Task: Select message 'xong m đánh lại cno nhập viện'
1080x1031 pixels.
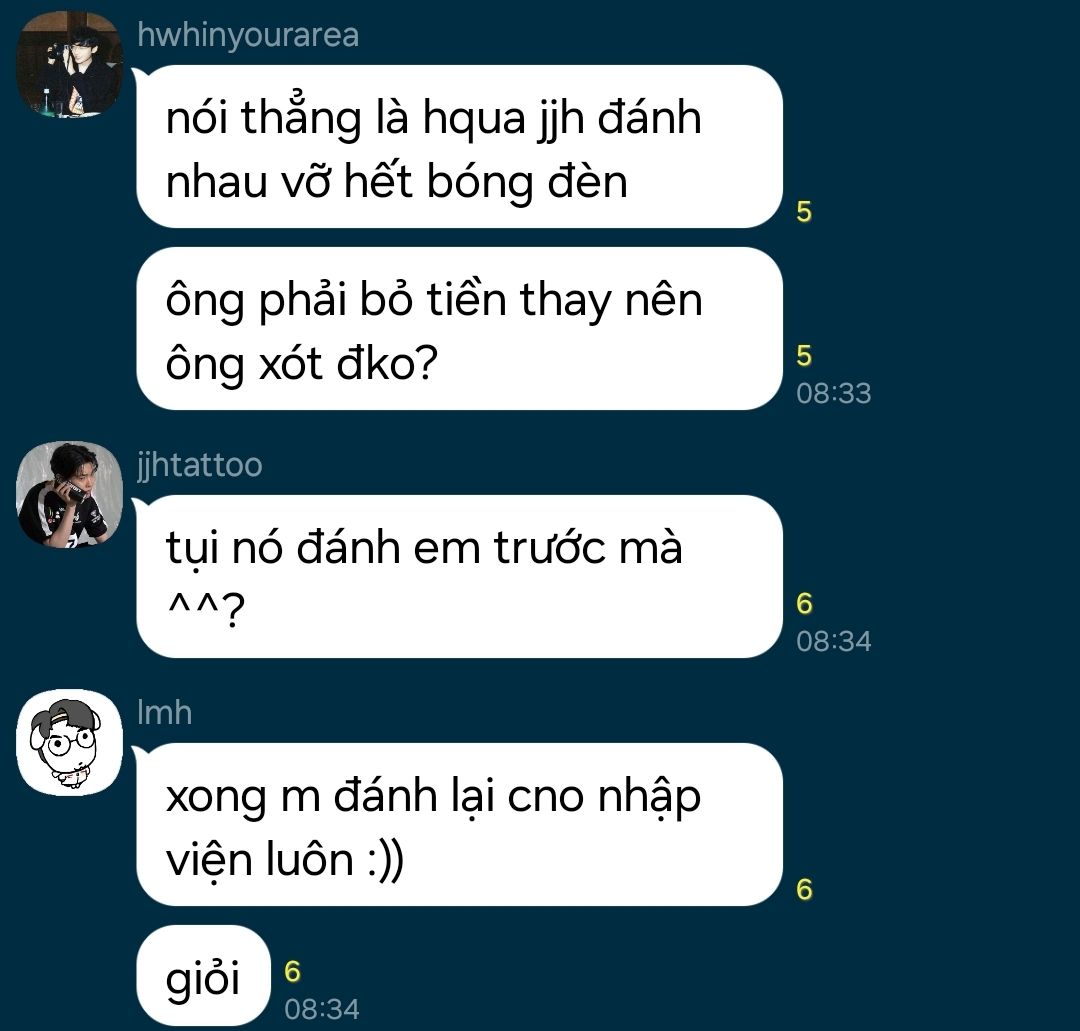Action: (x=459, y=824)
